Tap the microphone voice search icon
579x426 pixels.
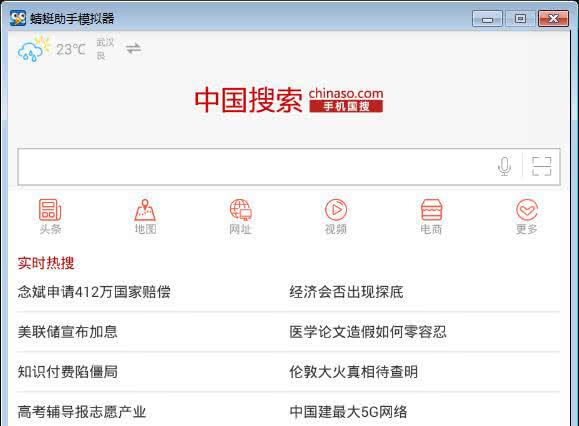click(504, 166)
